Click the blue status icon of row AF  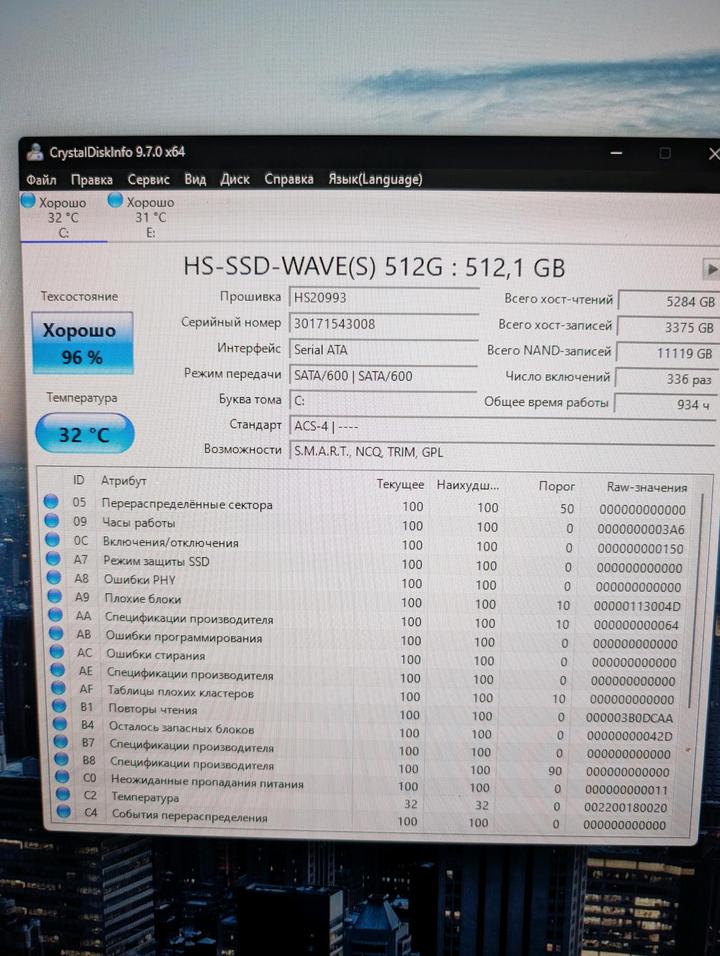coord(59,688)
